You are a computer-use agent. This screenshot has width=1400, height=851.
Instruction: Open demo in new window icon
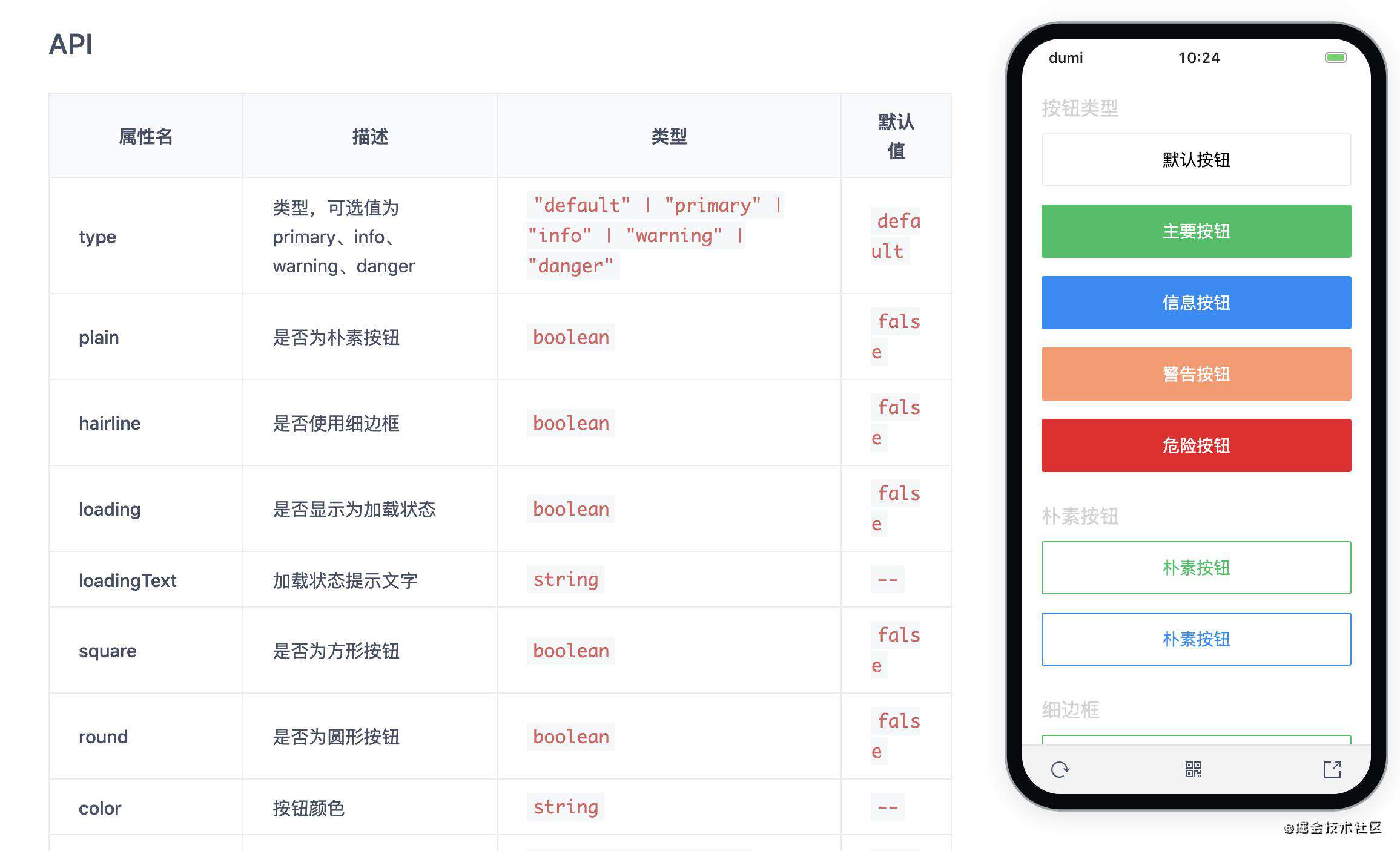1332,769
